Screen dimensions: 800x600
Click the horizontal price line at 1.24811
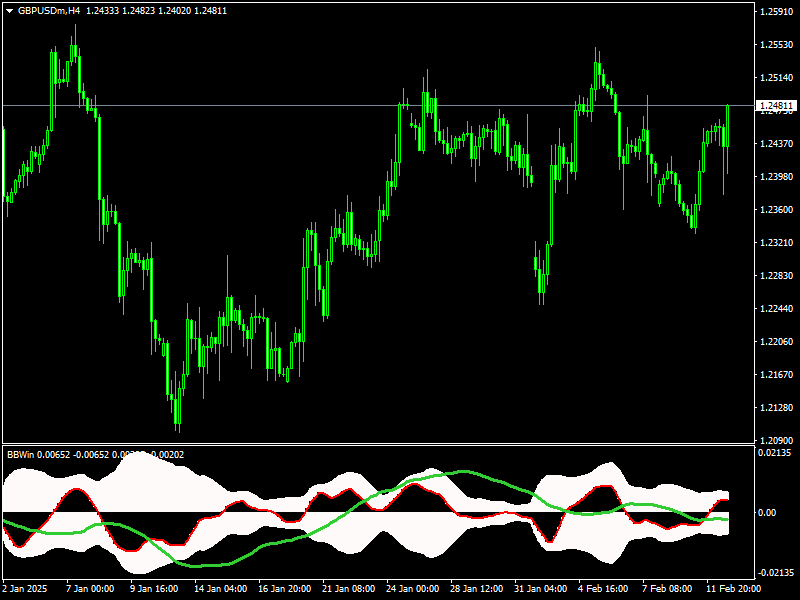(x=400, y=103)
